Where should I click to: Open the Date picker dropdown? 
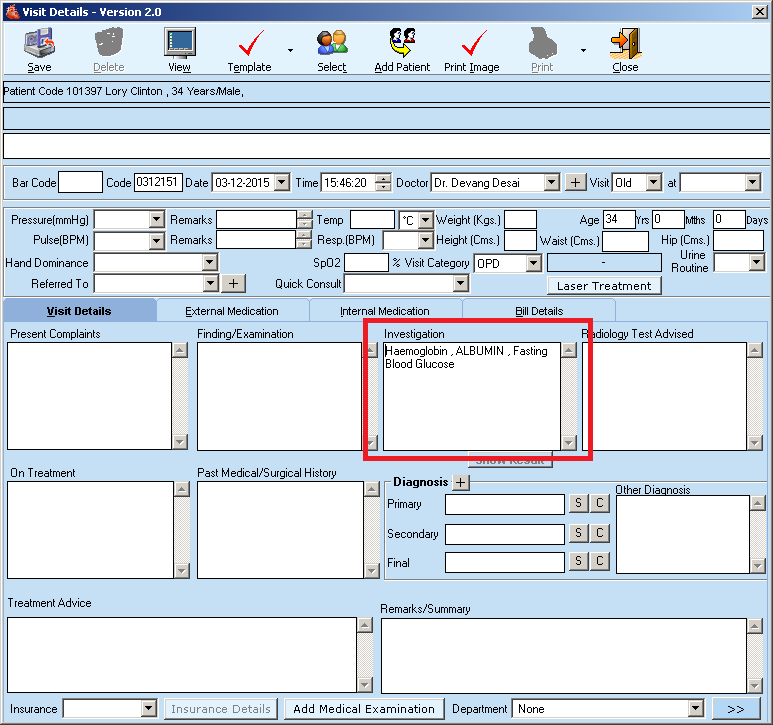[281, 183]
